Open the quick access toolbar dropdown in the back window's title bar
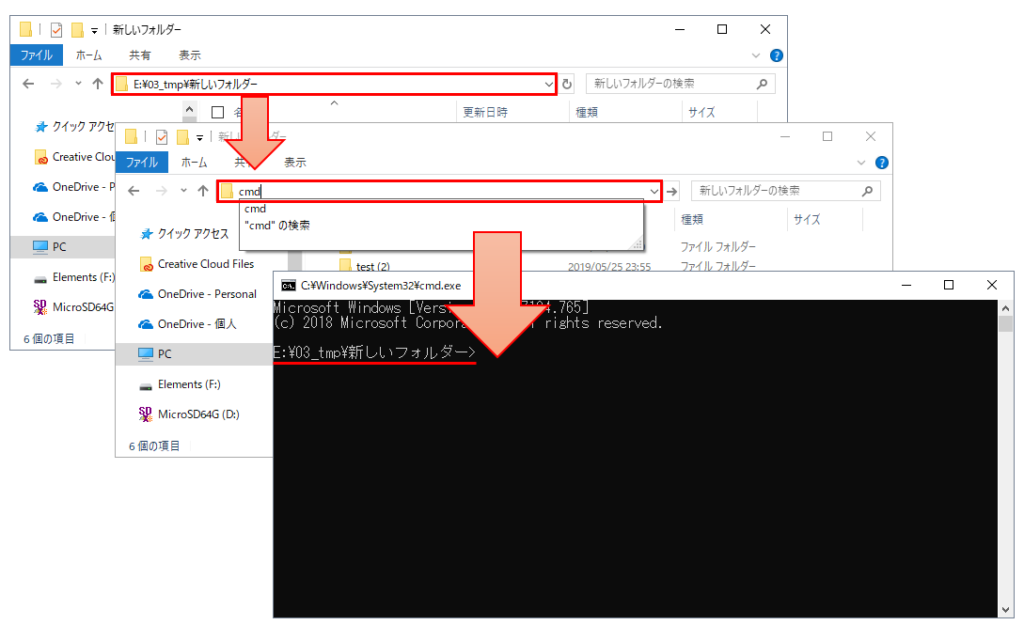1024x625 pixels. 94,30
